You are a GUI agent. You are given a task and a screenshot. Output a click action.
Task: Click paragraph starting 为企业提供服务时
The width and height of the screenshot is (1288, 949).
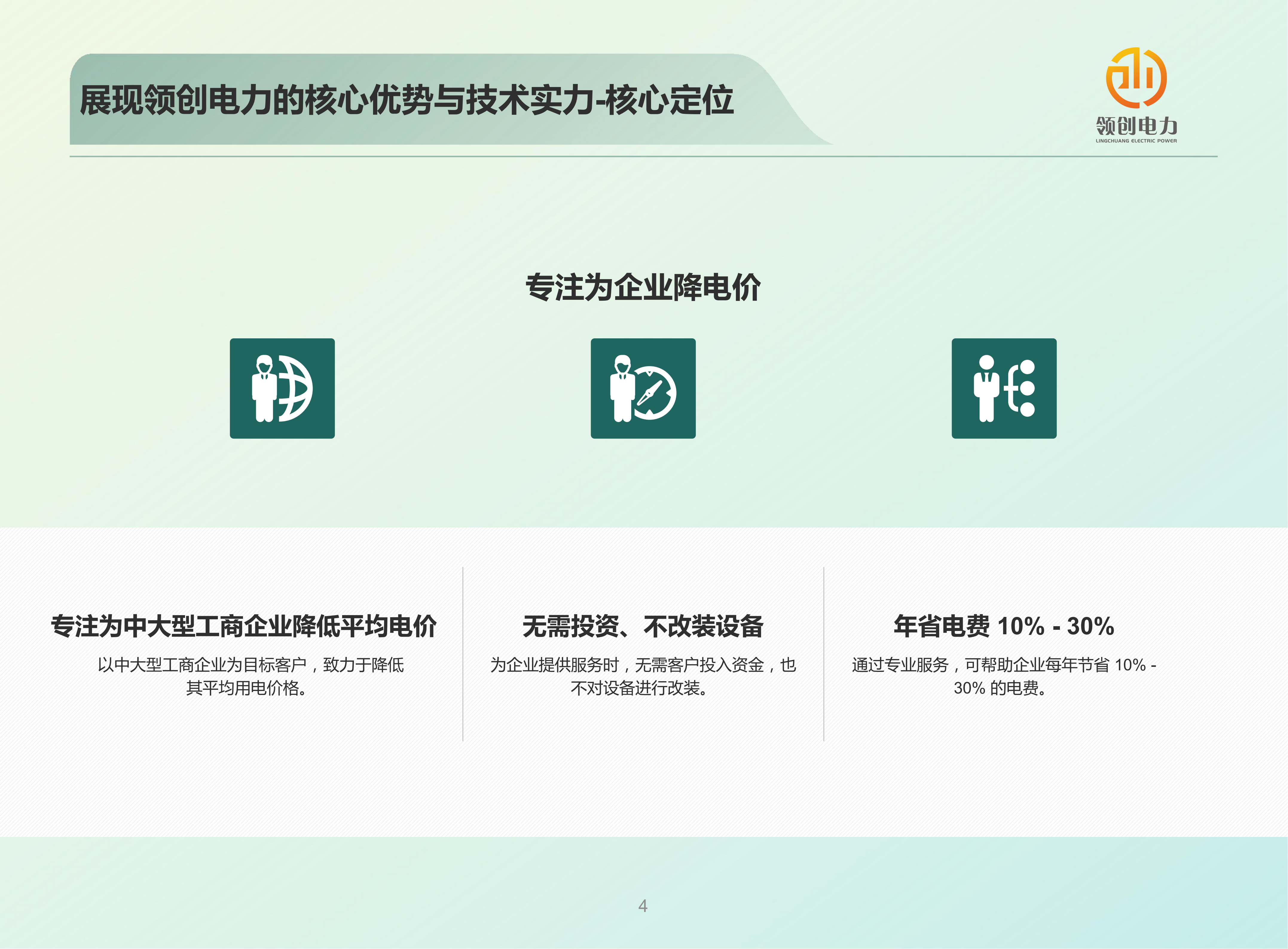click(x=643, y=665)
